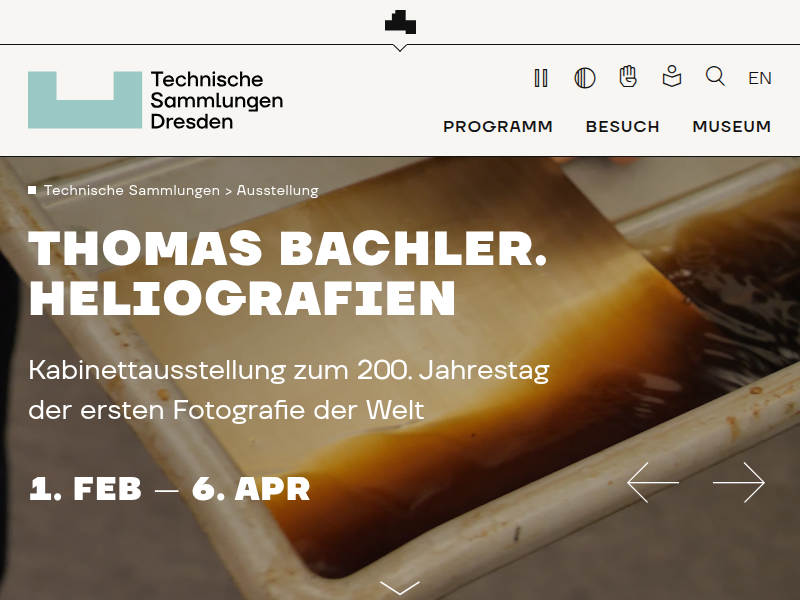Open Thomas Bachler Heliografien heading
The height and width of the screenshot is (600, 800).
coord(287,273)
